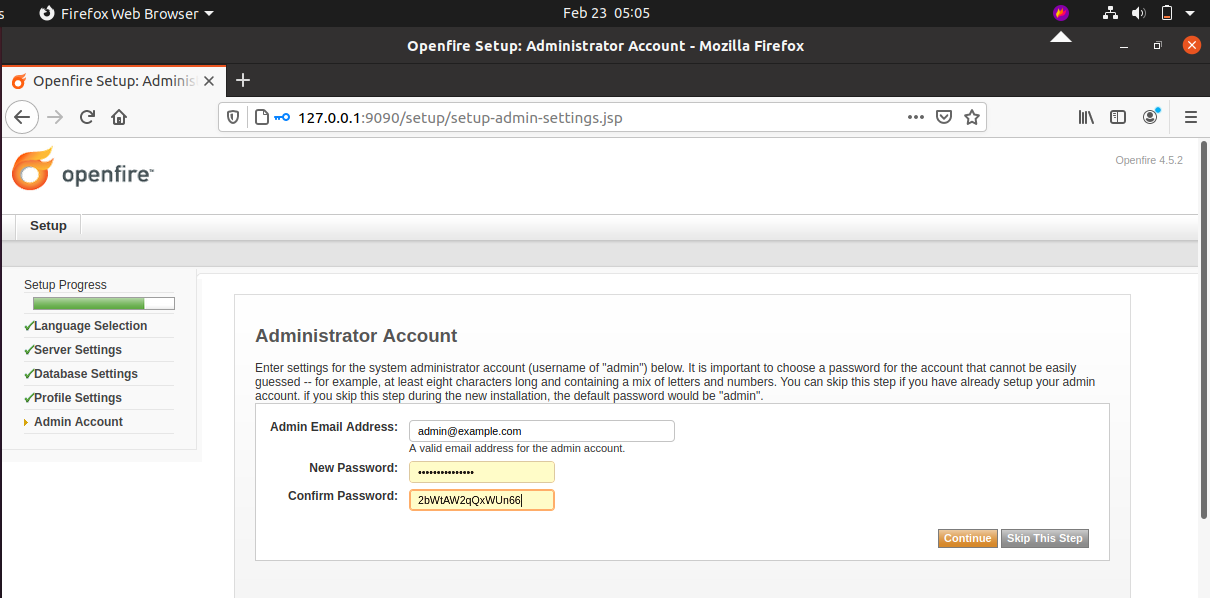This screenshot has width=1210, height=598.
Task: Select Profile Settings step in sidebar
Action: point(78,398)
